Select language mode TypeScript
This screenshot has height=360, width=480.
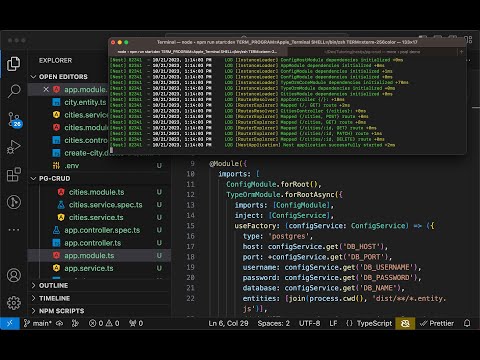374,323
